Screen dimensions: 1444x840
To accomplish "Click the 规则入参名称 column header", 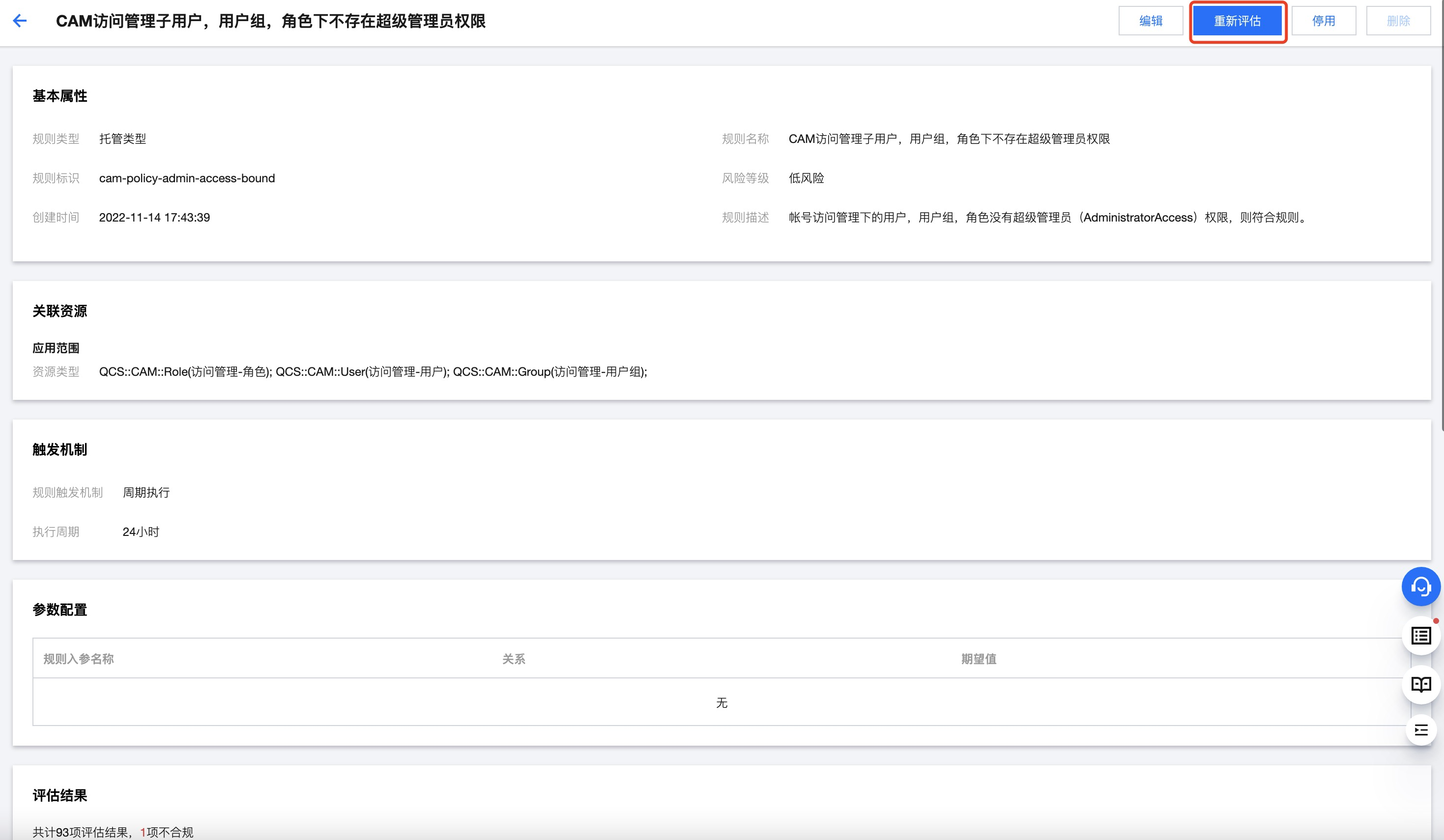I will (79, 659).
